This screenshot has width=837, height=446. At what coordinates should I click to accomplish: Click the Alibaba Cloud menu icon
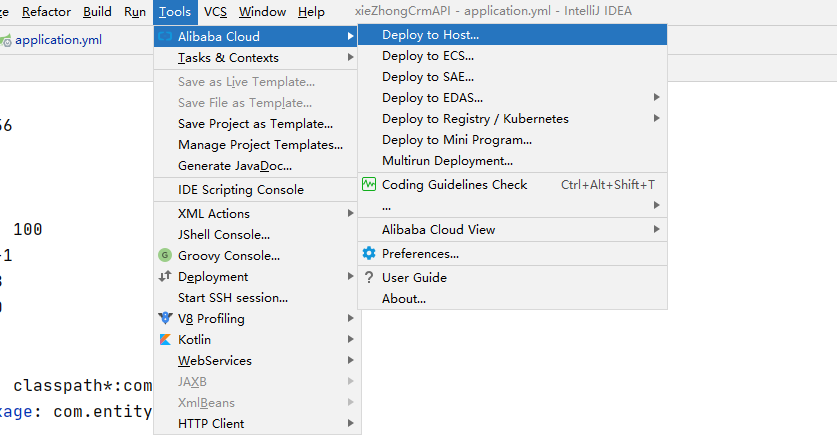coord(166,36)
